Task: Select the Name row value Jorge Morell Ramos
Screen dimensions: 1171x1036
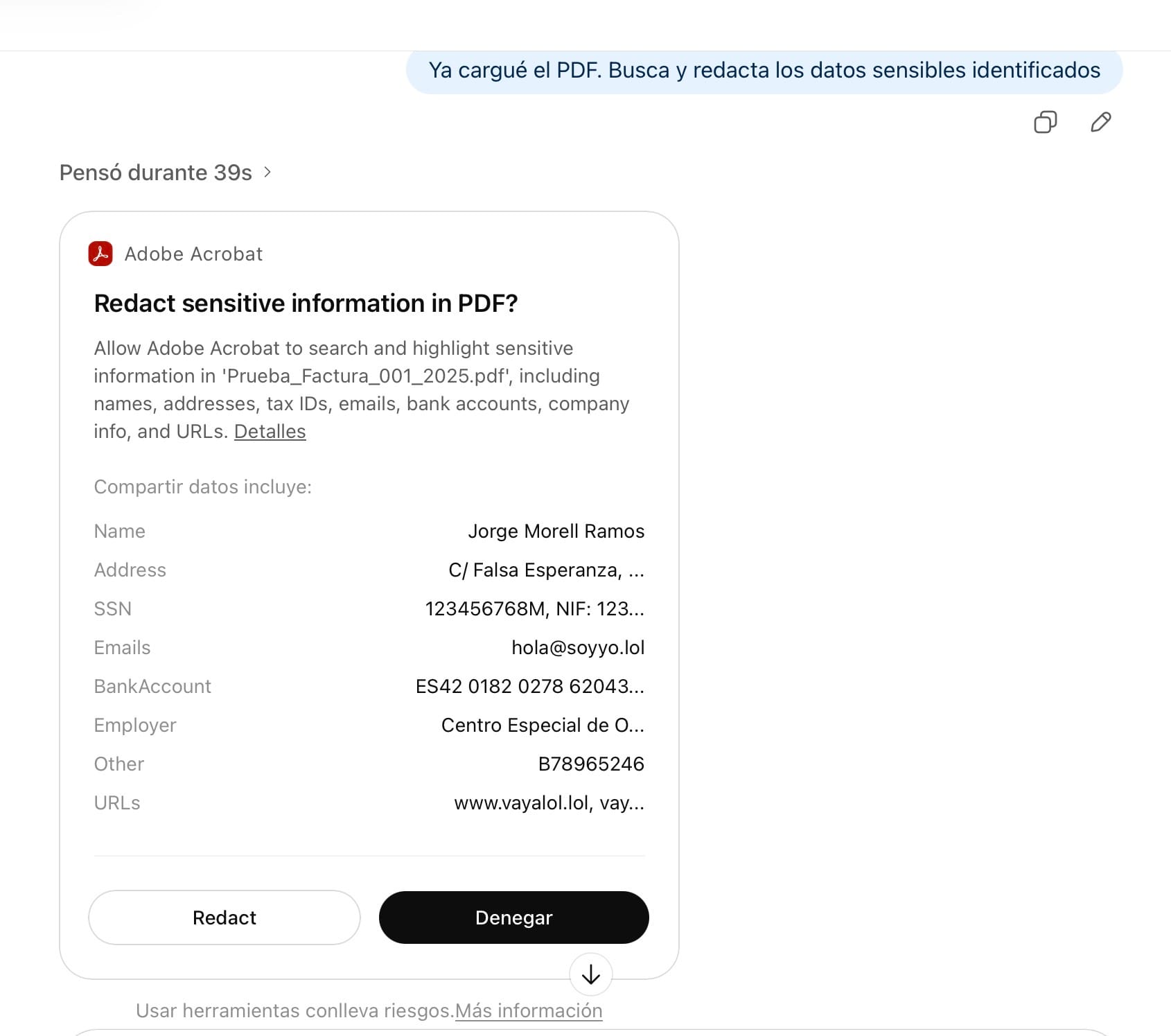Action: point(556,531)
